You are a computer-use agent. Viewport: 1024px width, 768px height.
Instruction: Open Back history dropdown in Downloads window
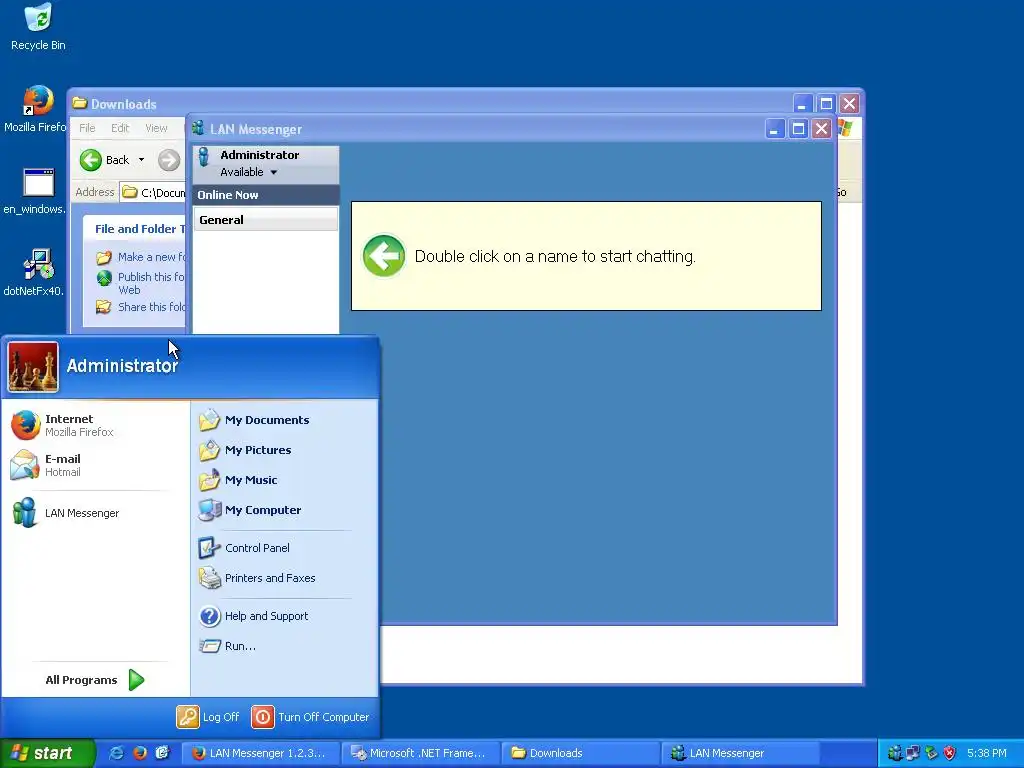click(141, 160)
